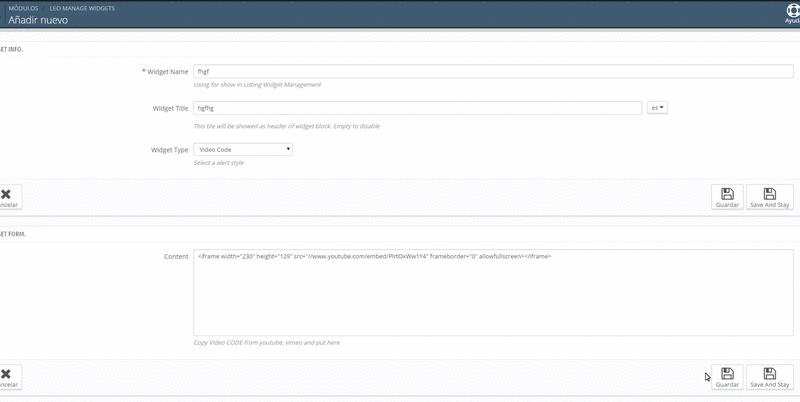Focus the Widget Title input field
Screen dimensions: 800x402
coord(417,108)
